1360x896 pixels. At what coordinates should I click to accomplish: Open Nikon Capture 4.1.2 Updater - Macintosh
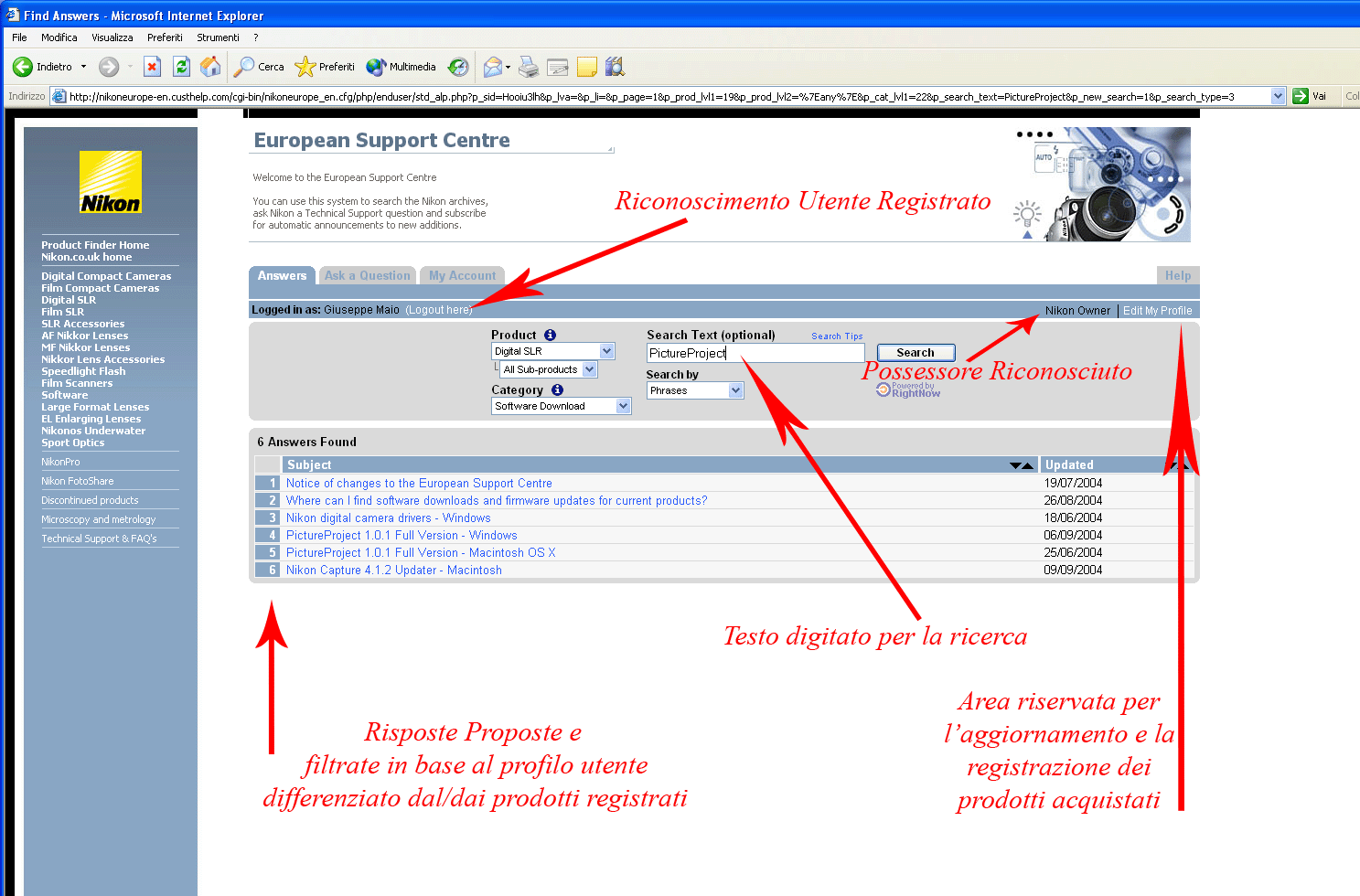(394, 570)
